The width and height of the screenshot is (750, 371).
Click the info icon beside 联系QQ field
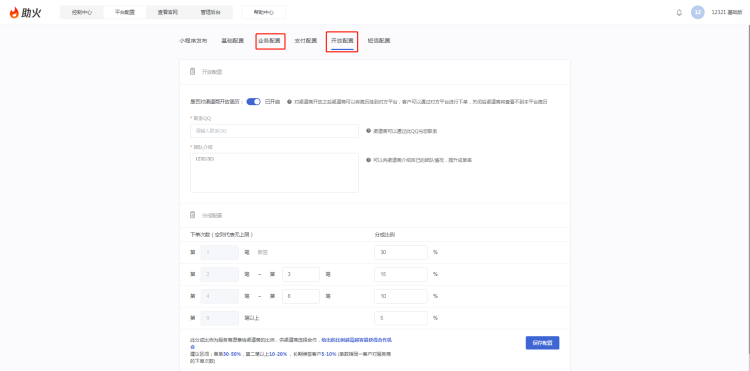click(368, 131)
